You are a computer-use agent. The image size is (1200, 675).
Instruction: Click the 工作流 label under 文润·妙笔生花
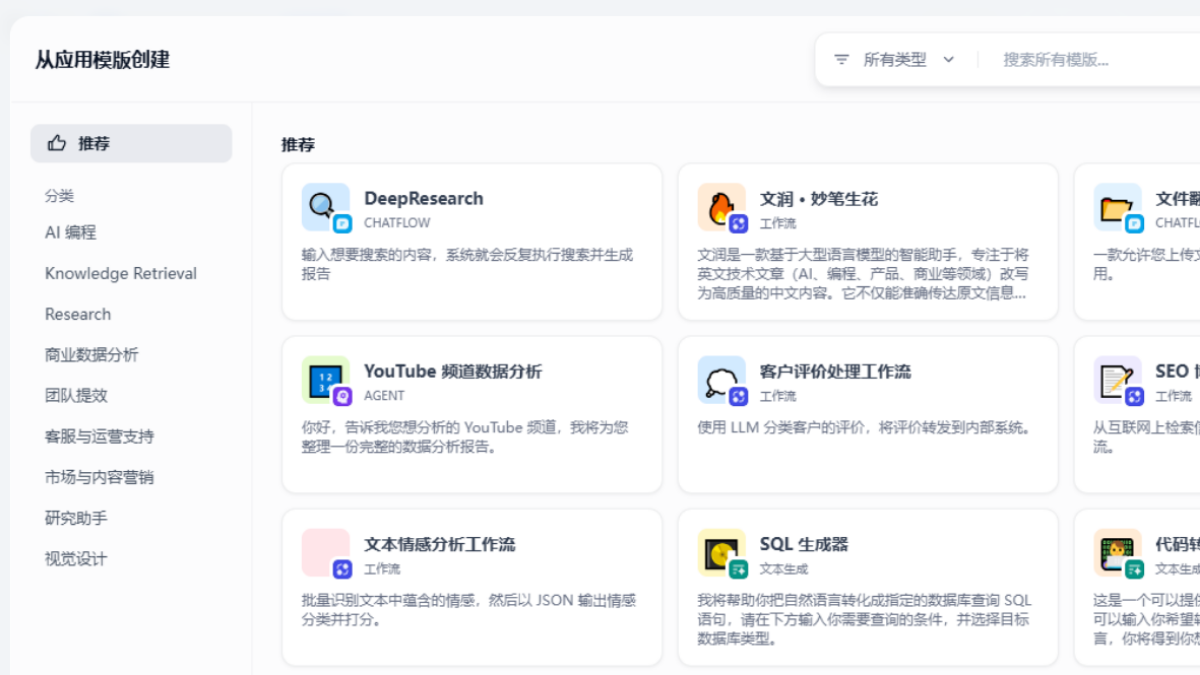[x=778, y=223]
